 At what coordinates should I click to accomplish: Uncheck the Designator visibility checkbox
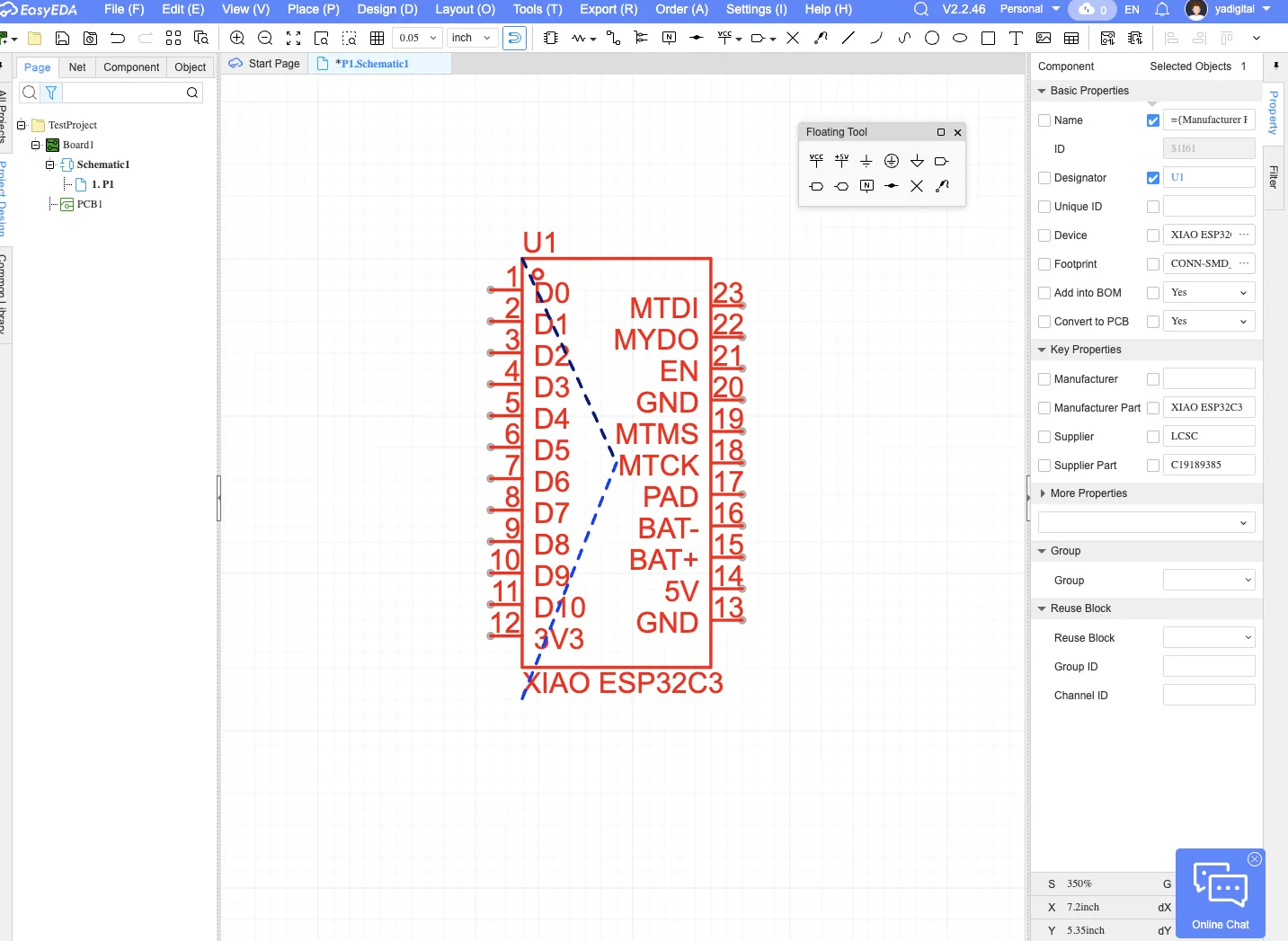point(1153,177)
